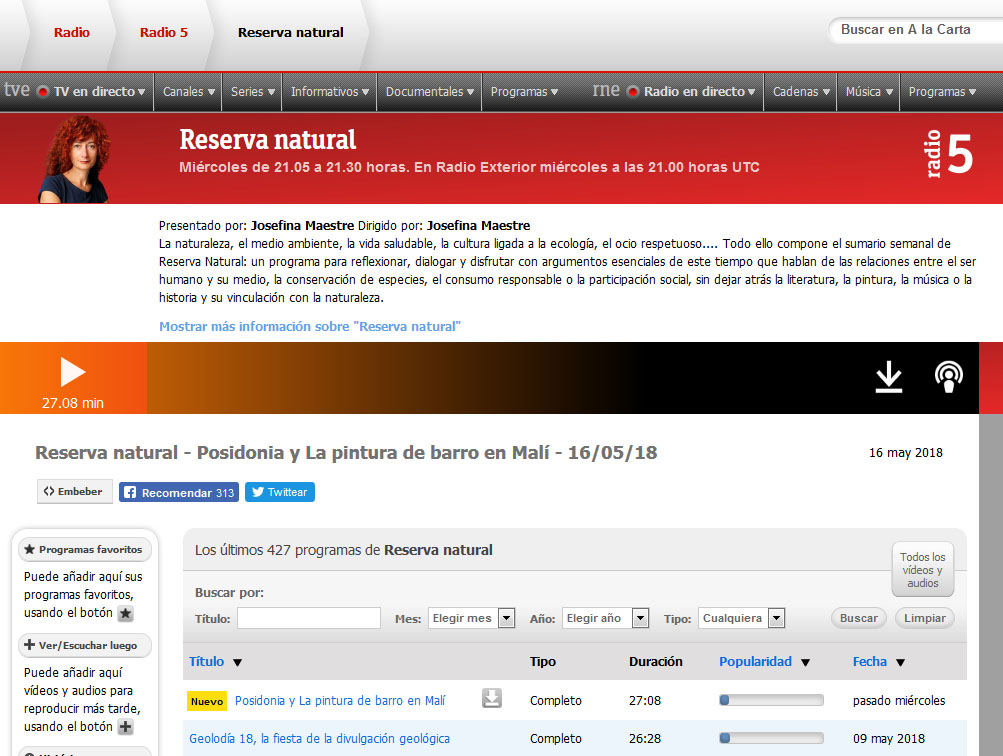
Task: Click the plus icon for listen later
Action: click(126, 727)
